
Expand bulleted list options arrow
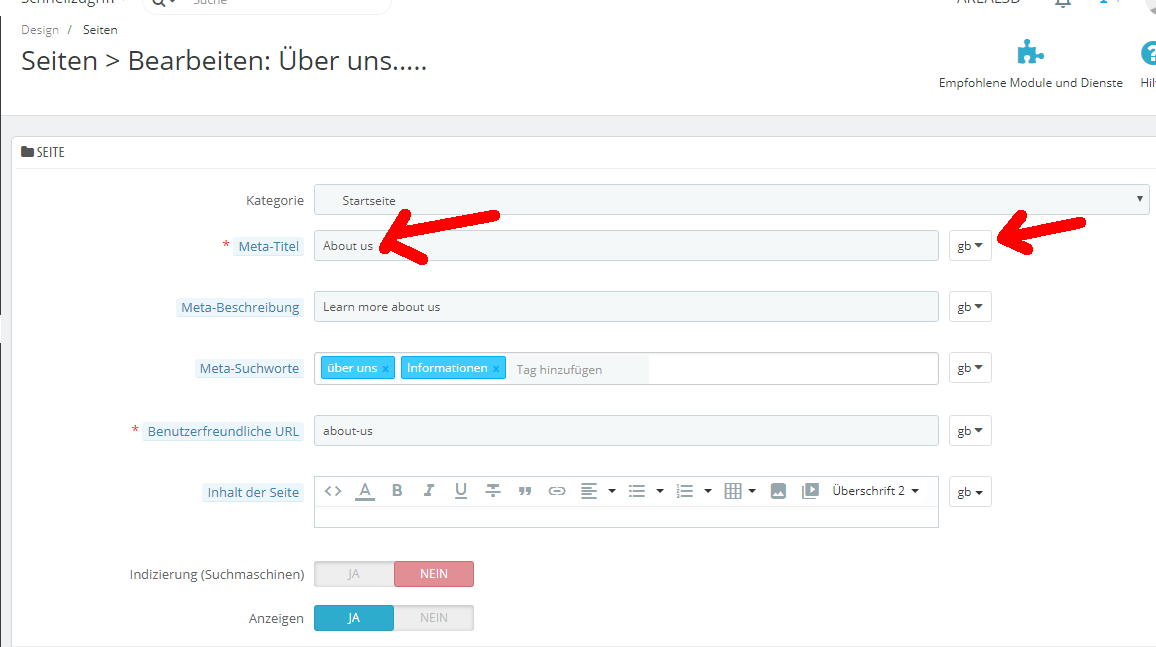660,491
